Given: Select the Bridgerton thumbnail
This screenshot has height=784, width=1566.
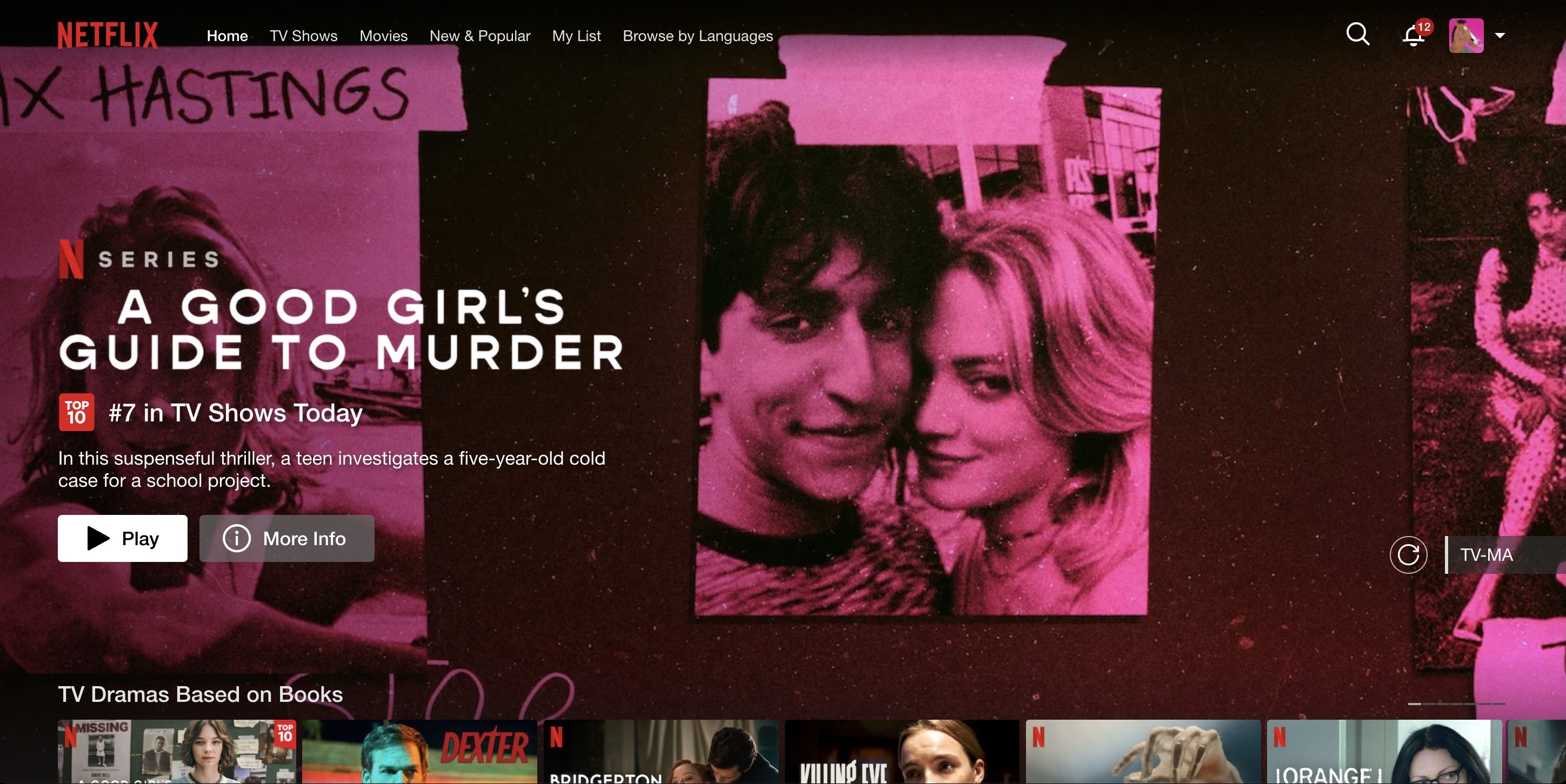Looking at the screenshot, I should click(661, 752).
